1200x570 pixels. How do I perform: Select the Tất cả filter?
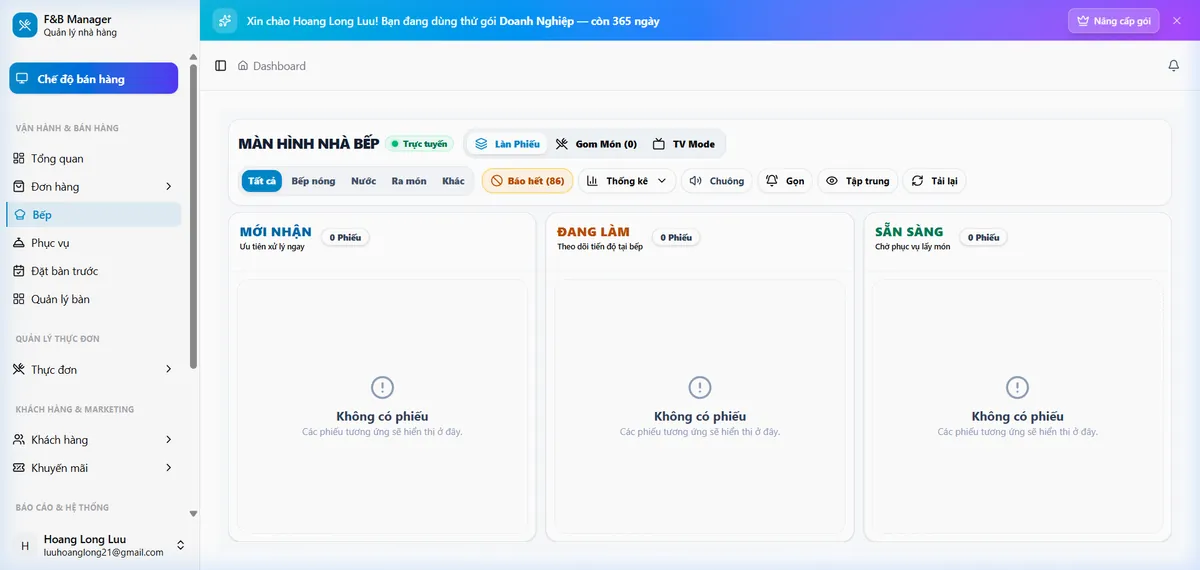click(x=262, y=181)
